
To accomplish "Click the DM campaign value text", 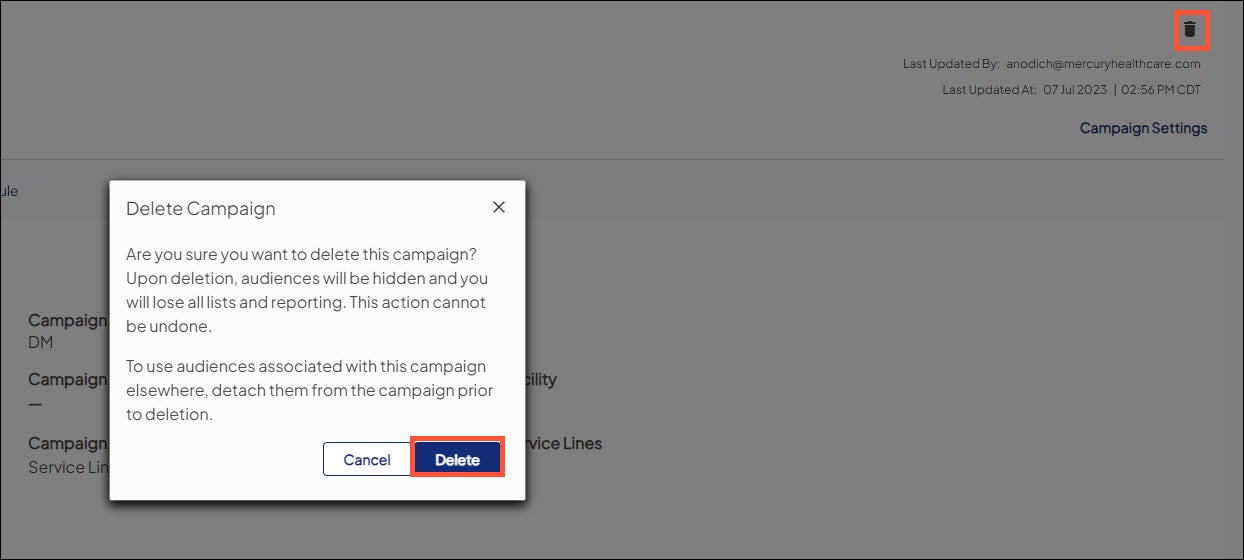I will pos(40,342).
